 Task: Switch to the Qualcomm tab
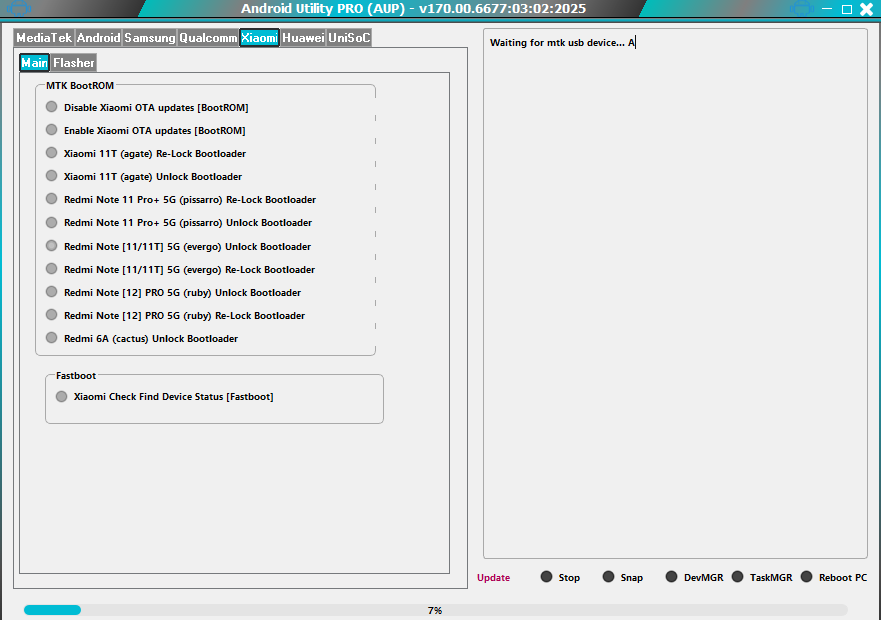pyautogui.click(x=208, y=37)
